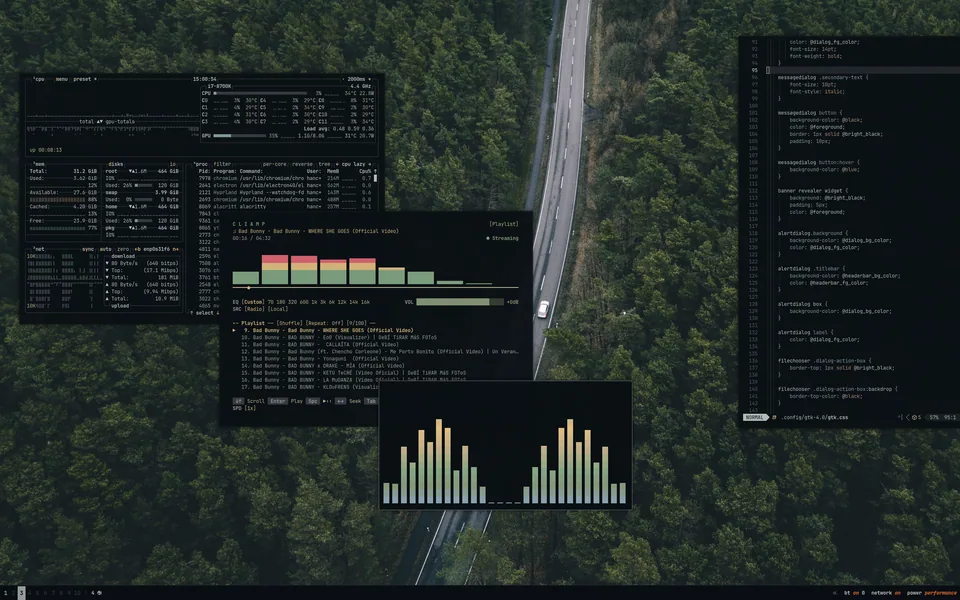960x600 pixels.
Task: Select the alacritty process with Pid 8069
Action: 285,206
